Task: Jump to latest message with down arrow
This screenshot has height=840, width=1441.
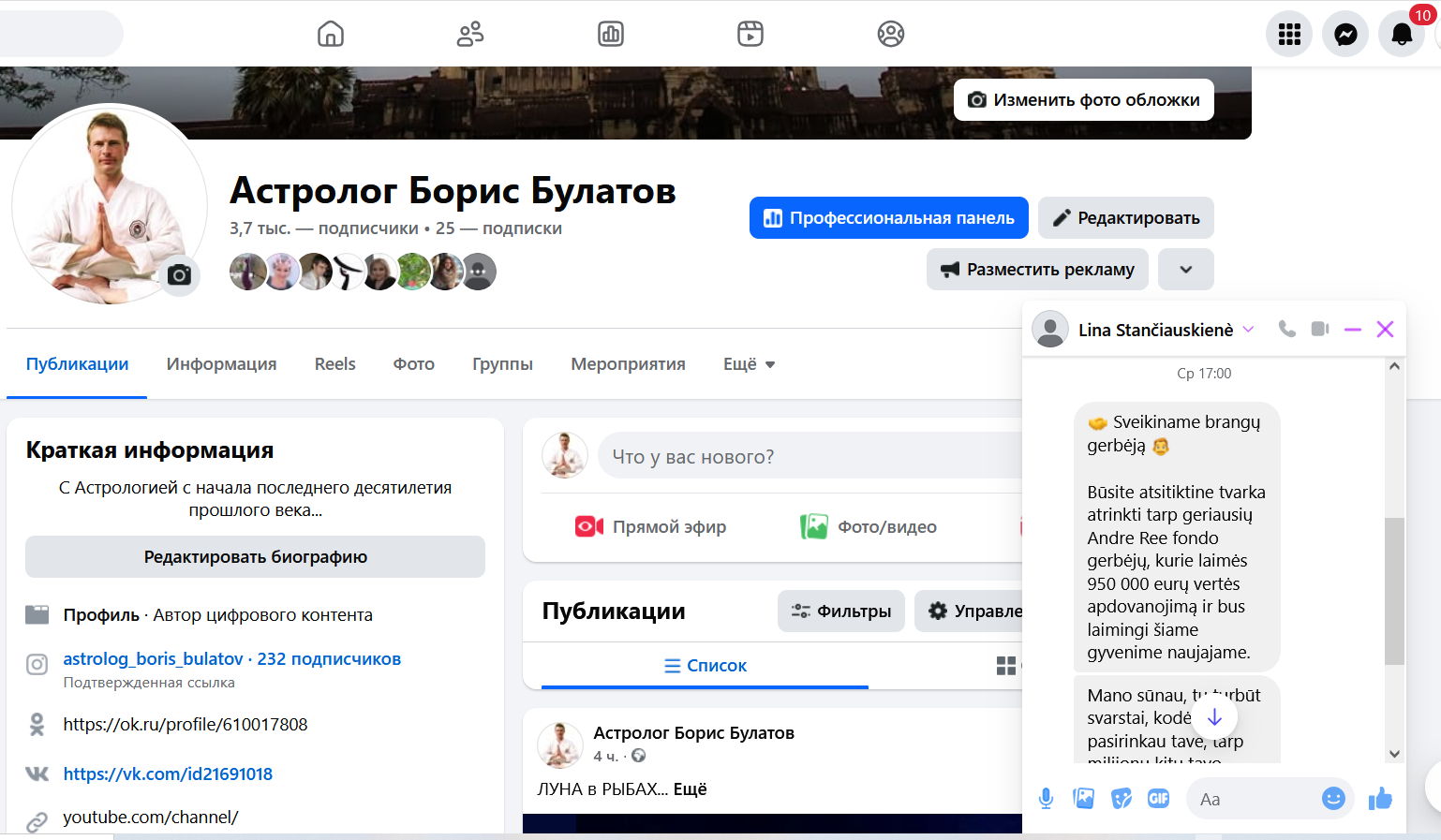Action: click(1214, 717)
